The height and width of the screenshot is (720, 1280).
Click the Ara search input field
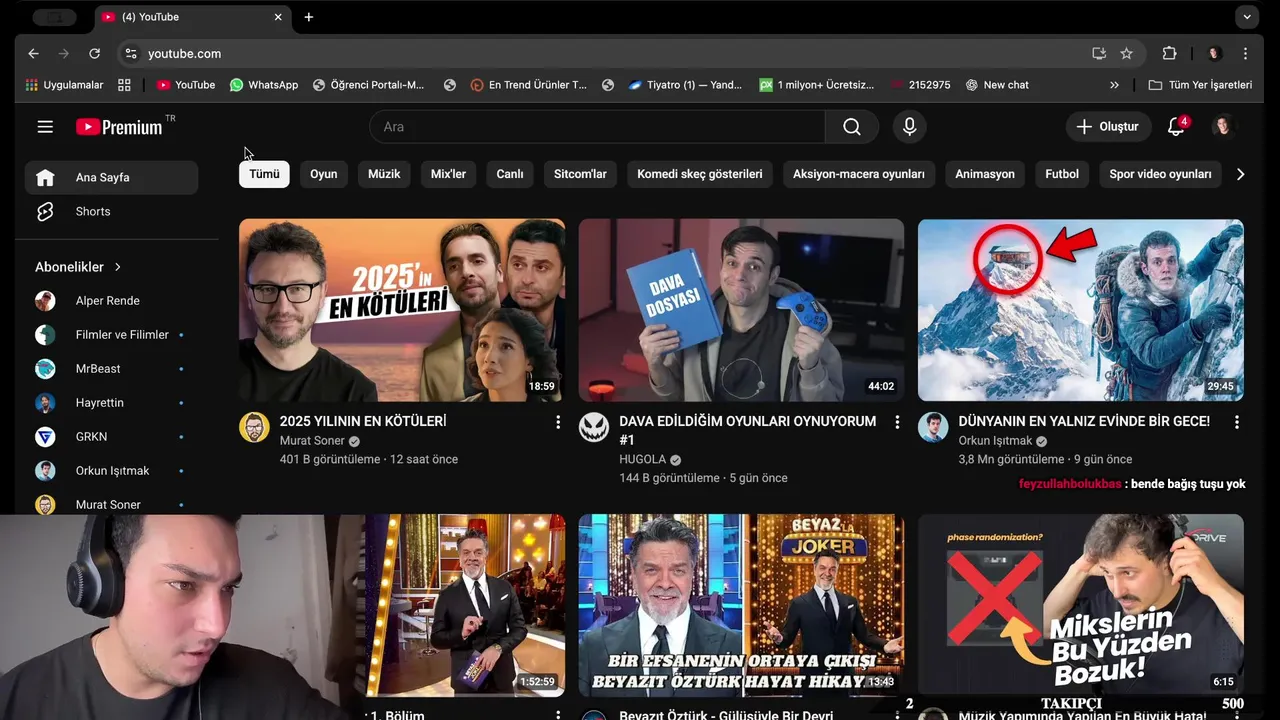(x=597, y=127)
